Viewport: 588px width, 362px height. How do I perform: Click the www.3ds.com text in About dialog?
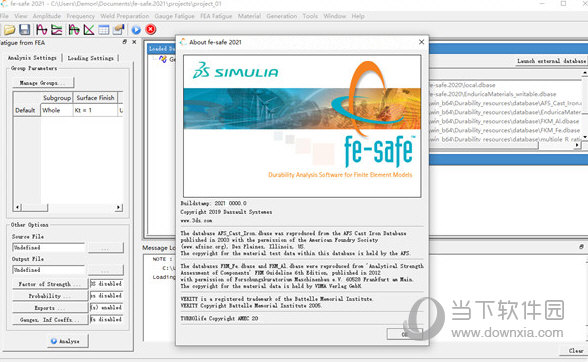pos(196,221)
